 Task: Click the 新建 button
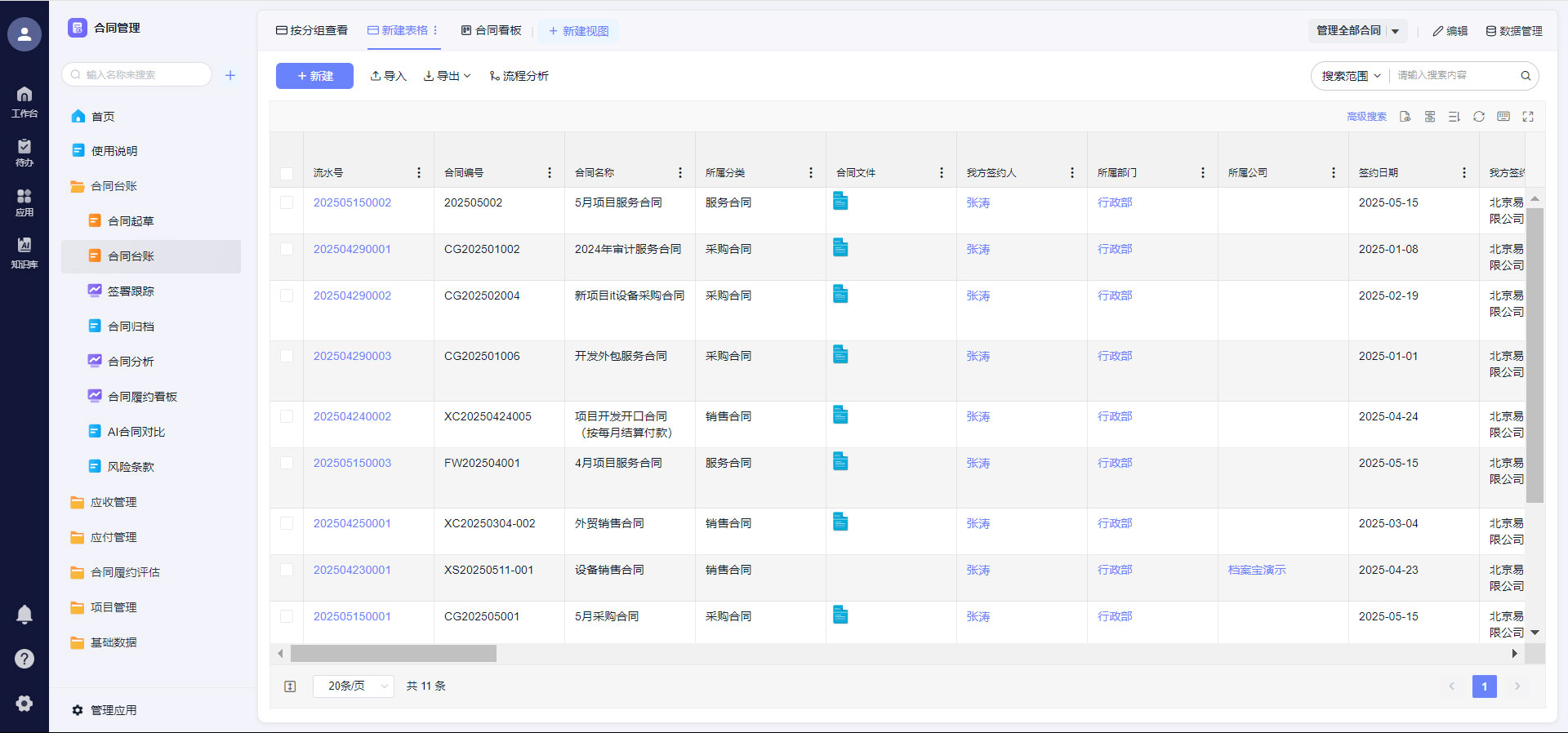tap(314, 76)
